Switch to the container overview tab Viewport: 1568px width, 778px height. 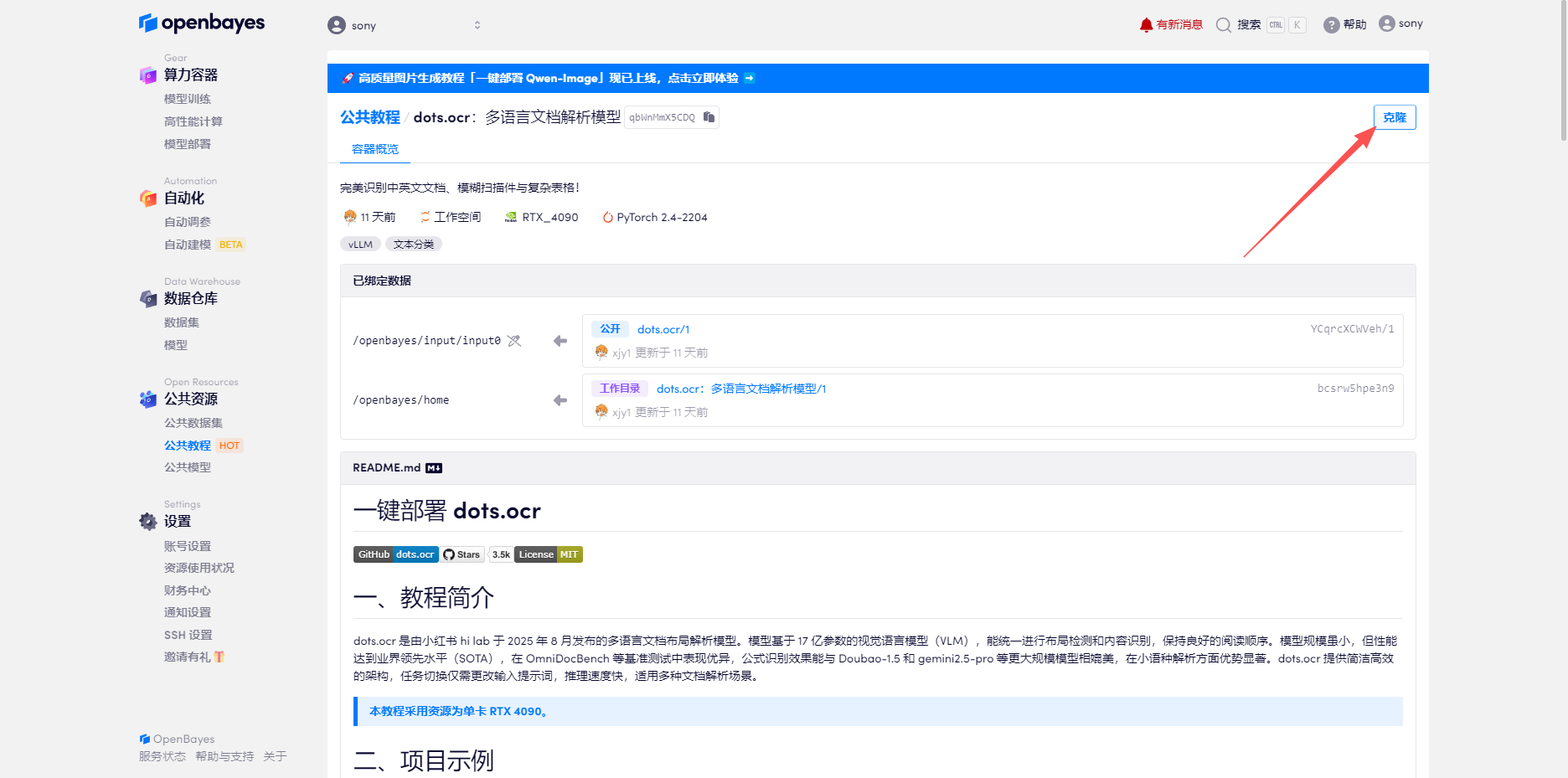tap(374, 149)
